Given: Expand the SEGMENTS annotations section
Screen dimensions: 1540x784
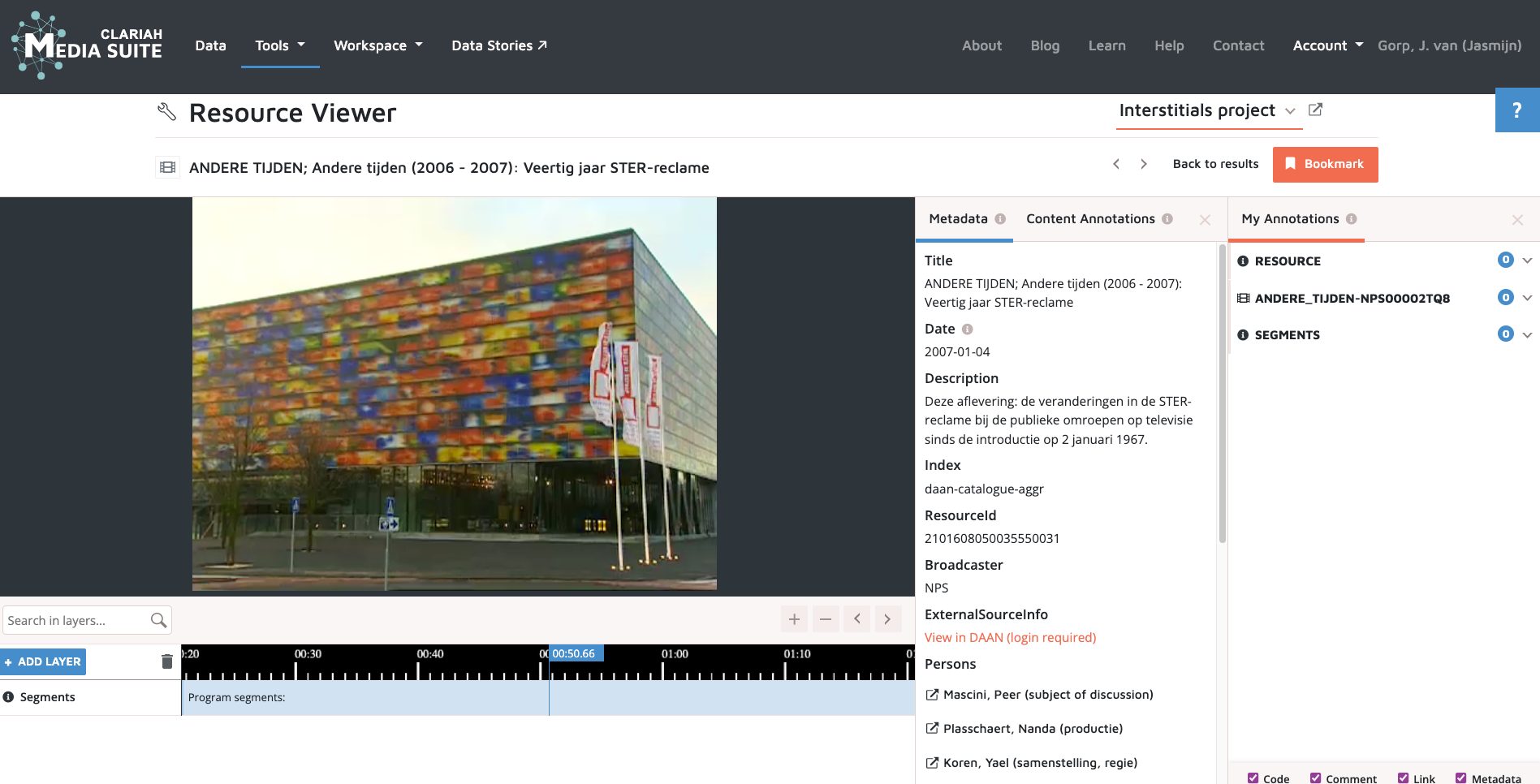Looking at the screenshot, I should pos(1527,334).
